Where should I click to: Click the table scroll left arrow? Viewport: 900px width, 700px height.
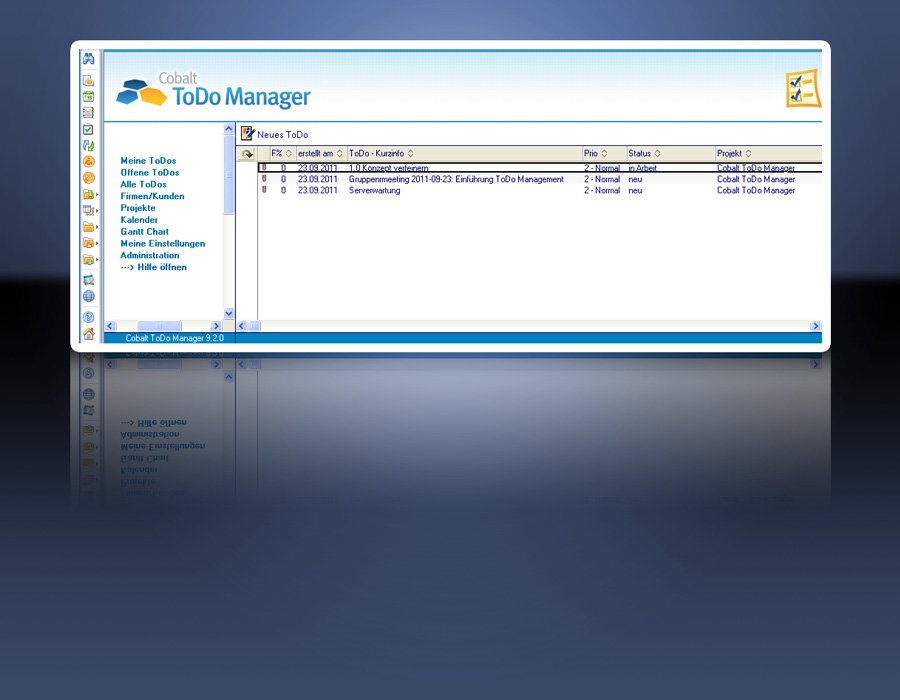coord(242,326)
